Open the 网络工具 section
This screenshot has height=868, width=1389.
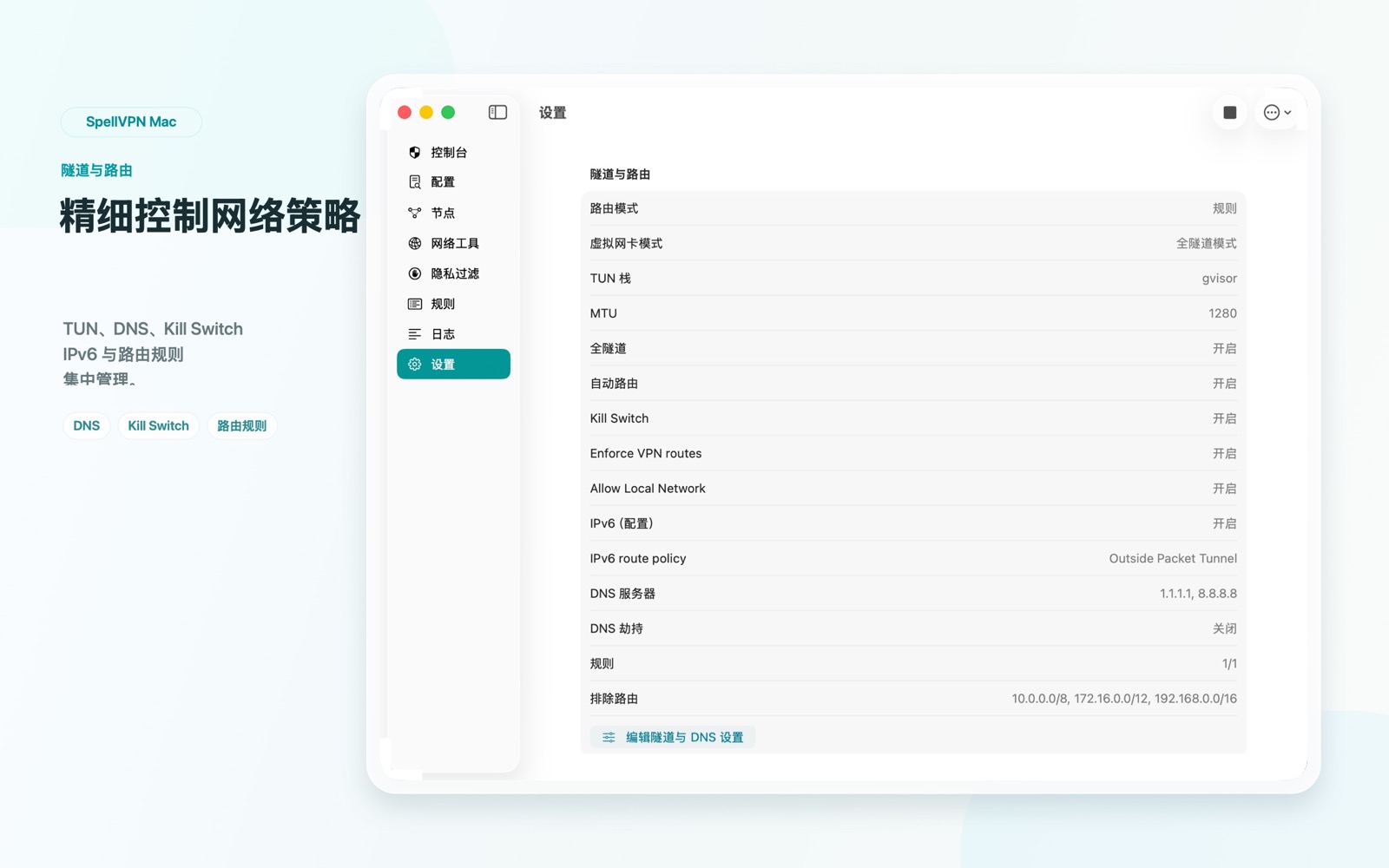tap(453, 243)
